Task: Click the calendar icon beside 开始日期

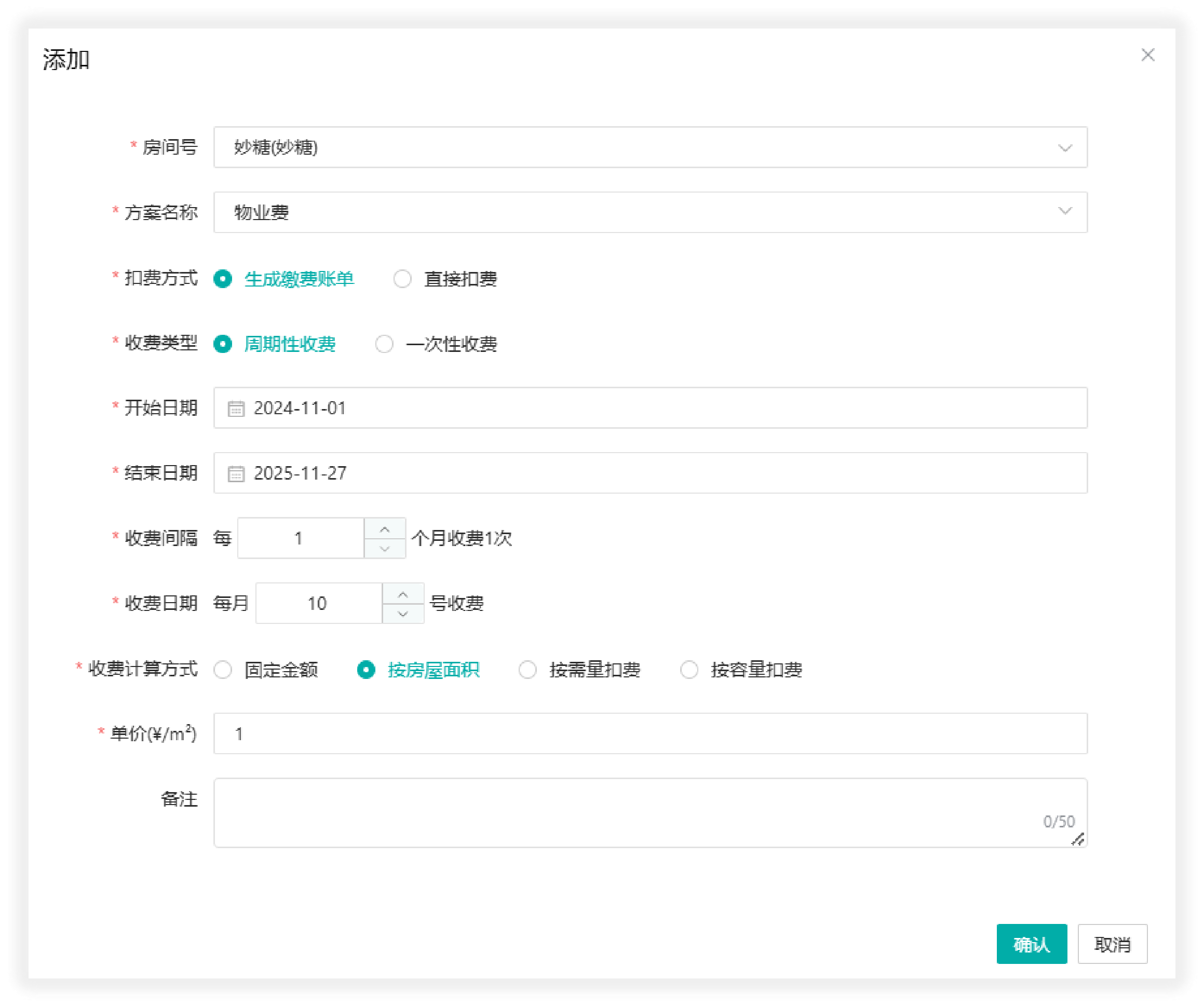Action: [x=237, y=407]
